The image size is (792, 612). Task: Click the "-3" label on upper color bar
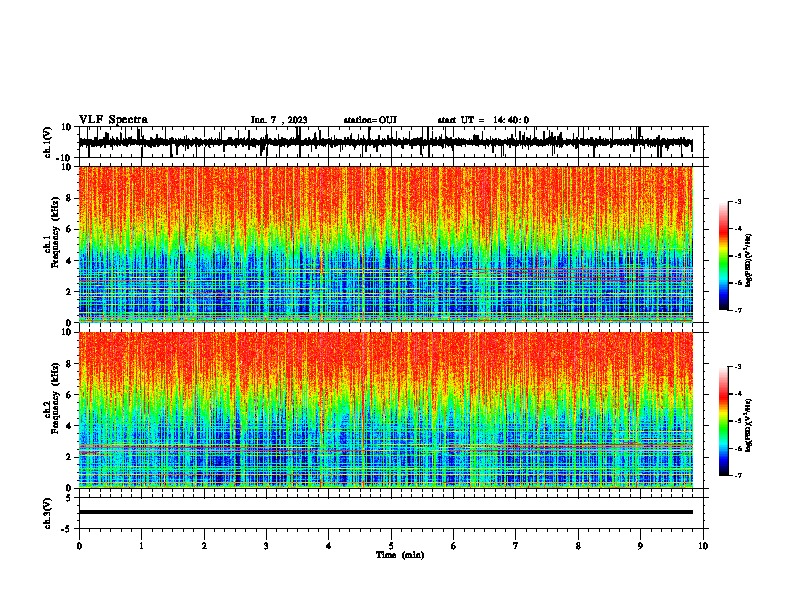pyautogui.click(x=737, y=201)
